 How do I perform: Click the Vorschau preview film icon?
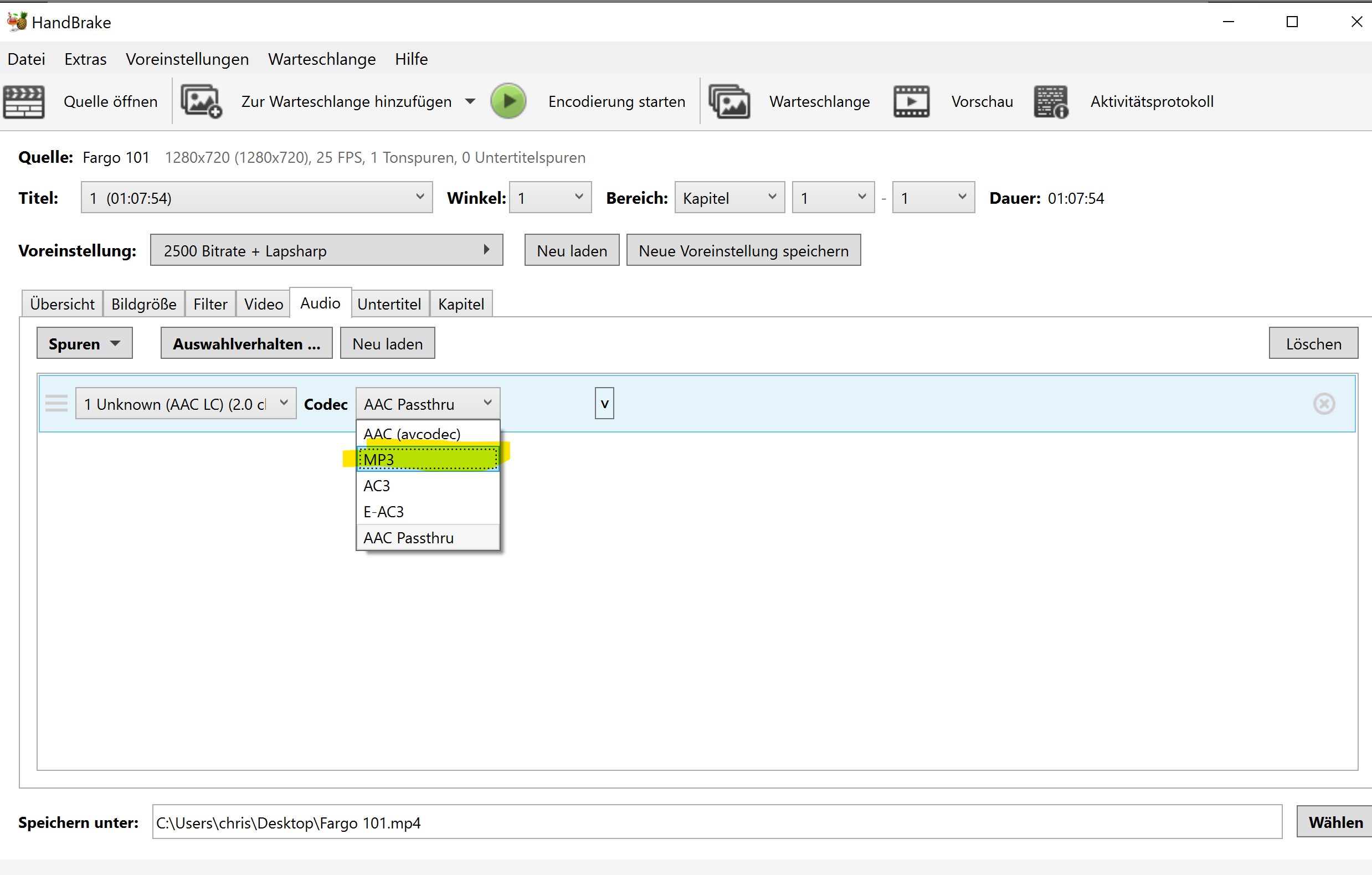coord(911,102)
